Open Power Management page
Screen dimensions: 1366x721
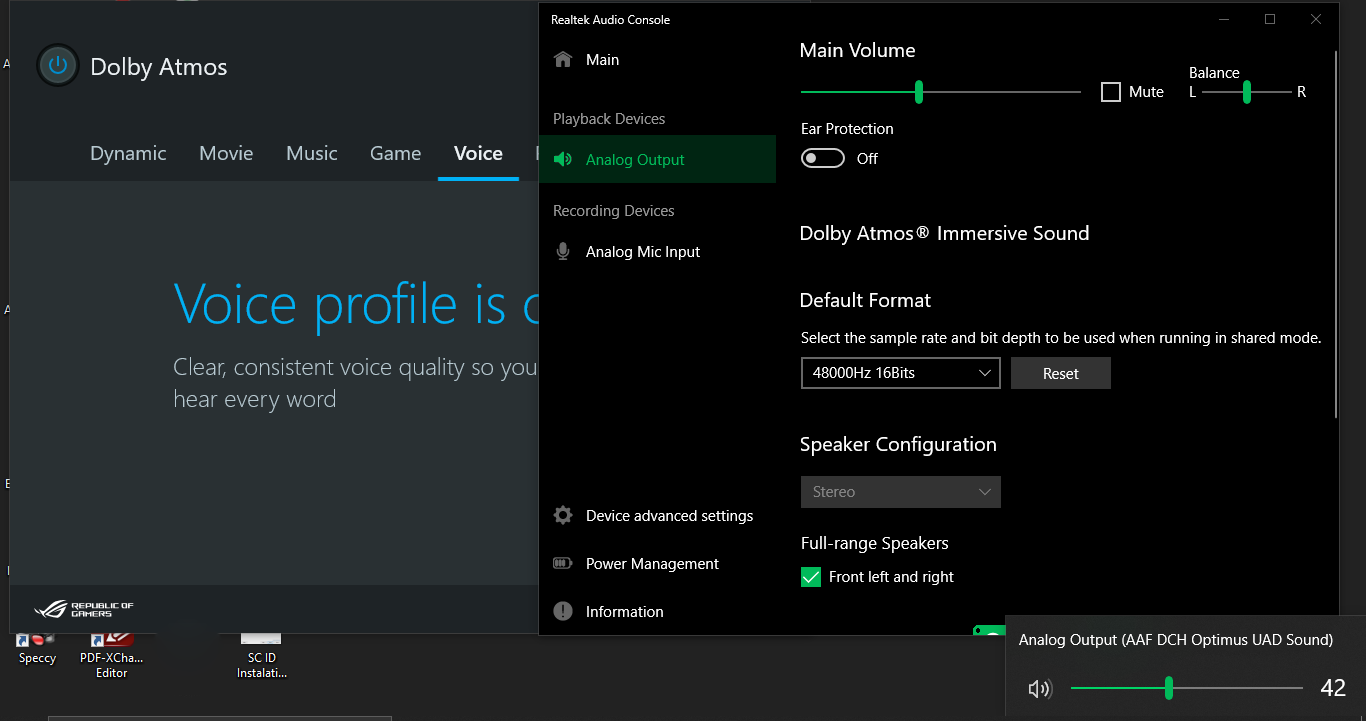tap(657, 564)
